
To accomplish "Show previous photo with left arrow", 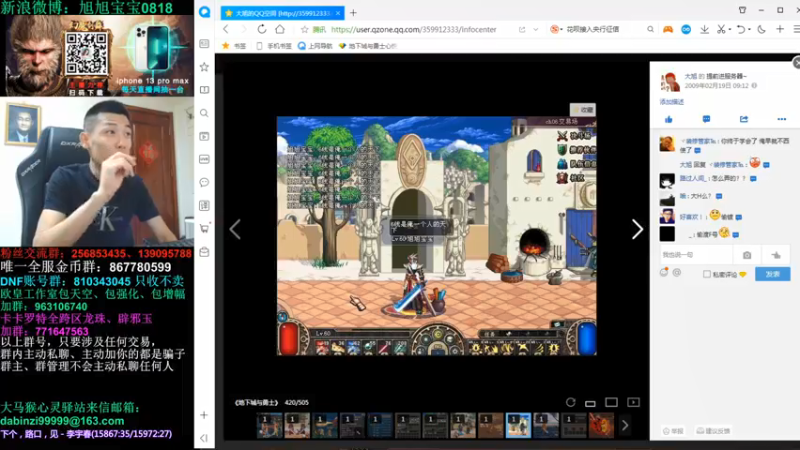I will coord(235,230).
